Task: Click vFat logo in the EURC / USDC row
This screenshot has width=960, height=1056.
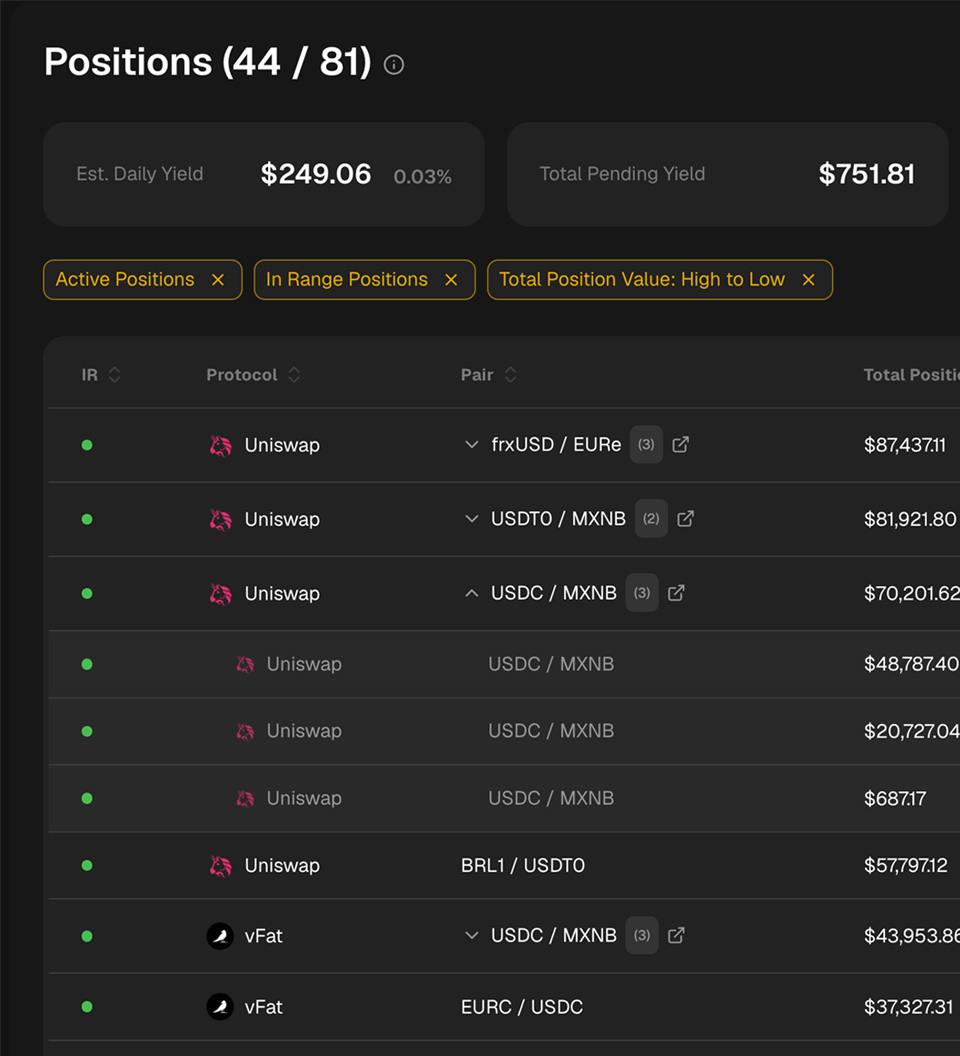Action: [x=220, y=1007]
